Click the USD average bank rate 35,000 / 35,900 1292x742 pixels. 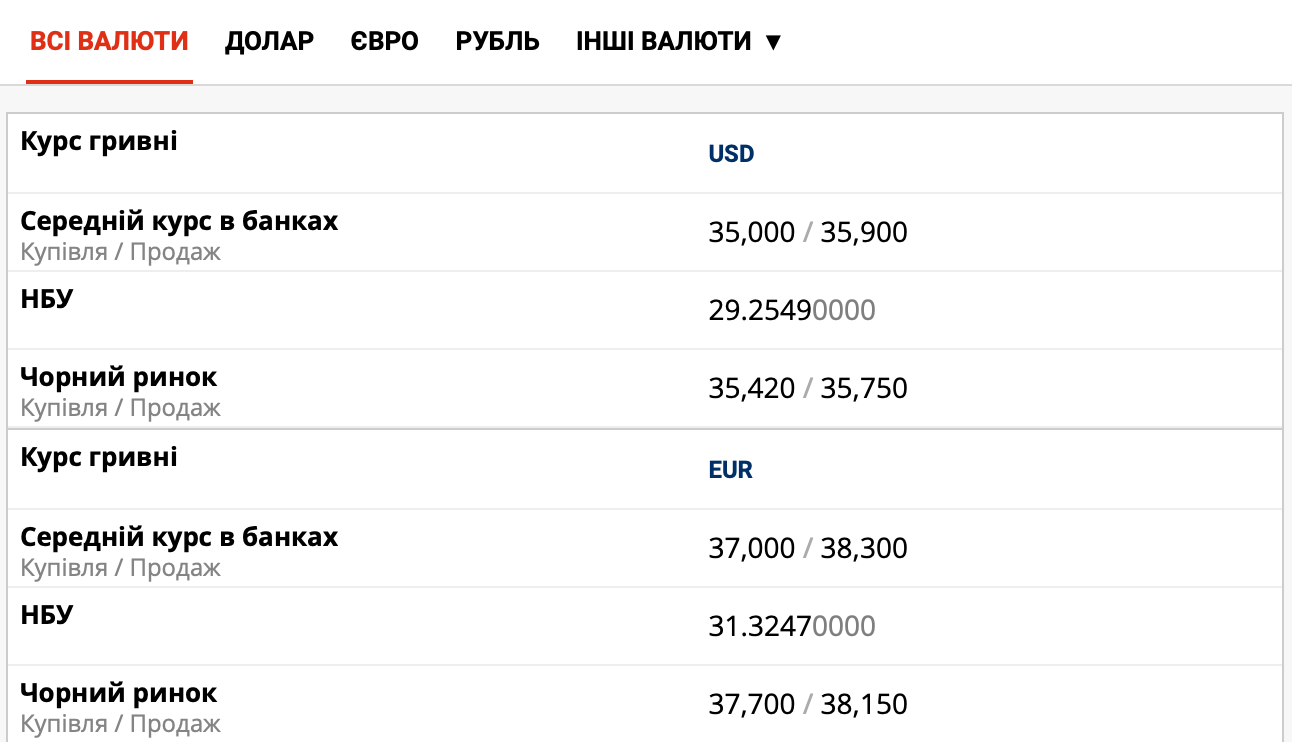click(x=808, y=233)
